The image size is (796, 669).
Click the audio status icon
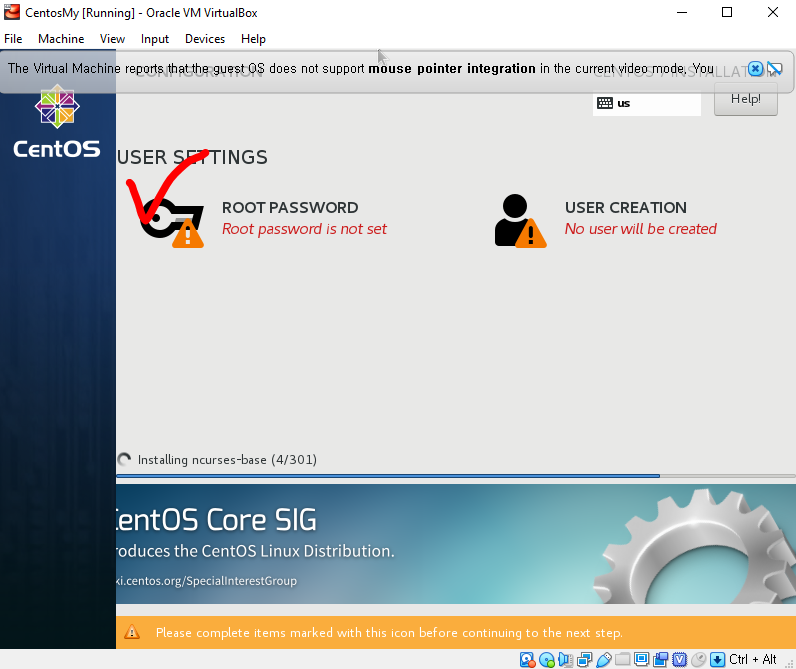coord(565,659)
